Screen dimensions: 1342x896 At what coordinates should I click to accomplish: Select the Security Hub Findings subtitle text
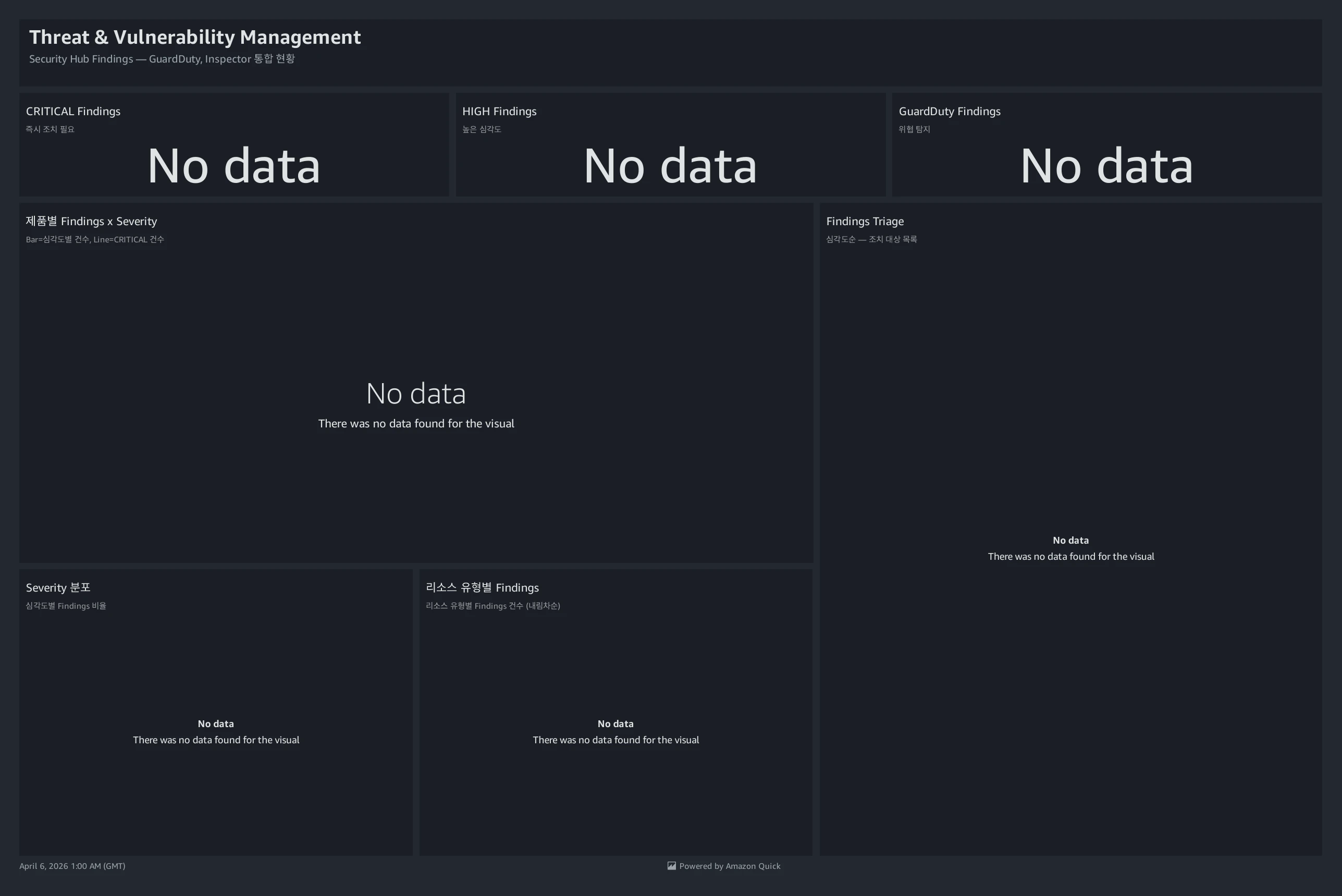click(x=162, y=59)
